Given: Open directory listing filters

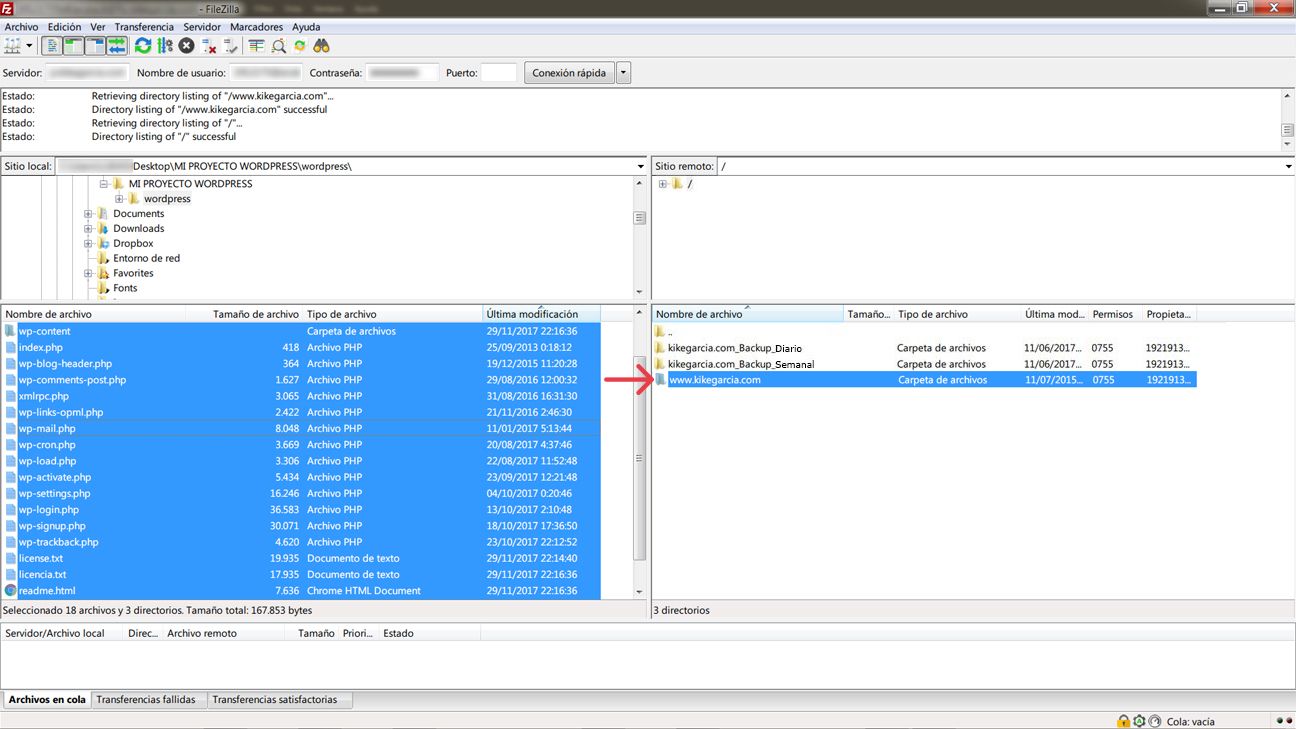Looking at the screenshot, I should (256, 46).
